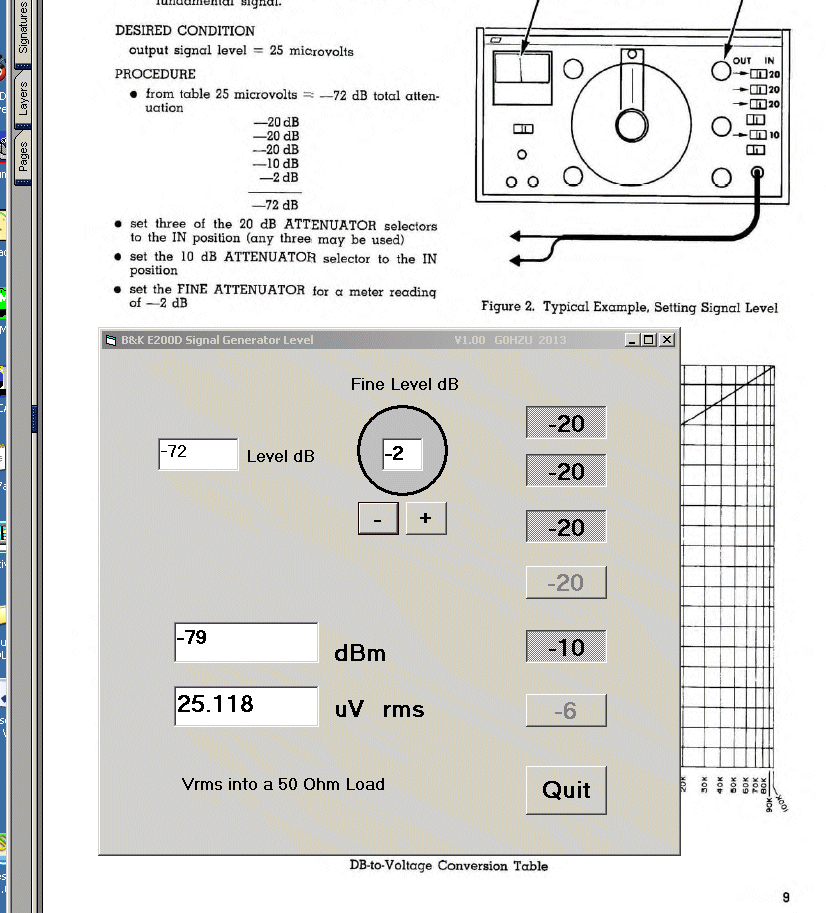Click the grey Fine Level dial circle
826x913 pixels.
click(x=402, y=451)
